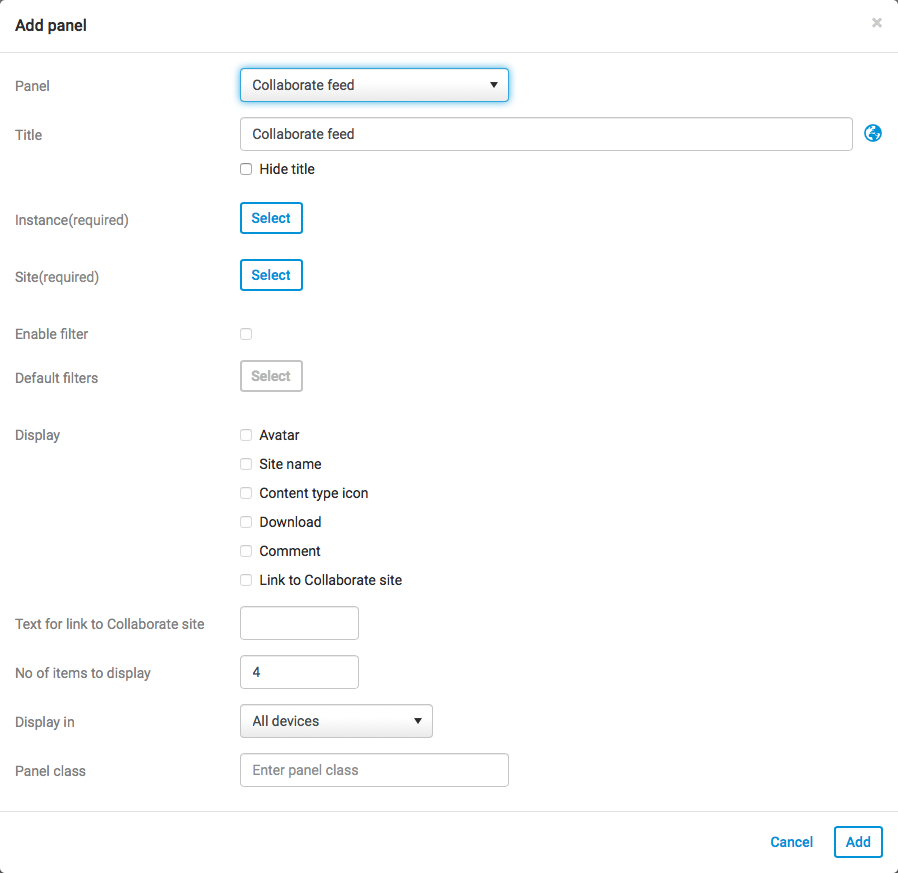The width and height of the screenshot is (898, 873).
Task: Toggle Link to Collaborate site checkbox
Action: 246,580
